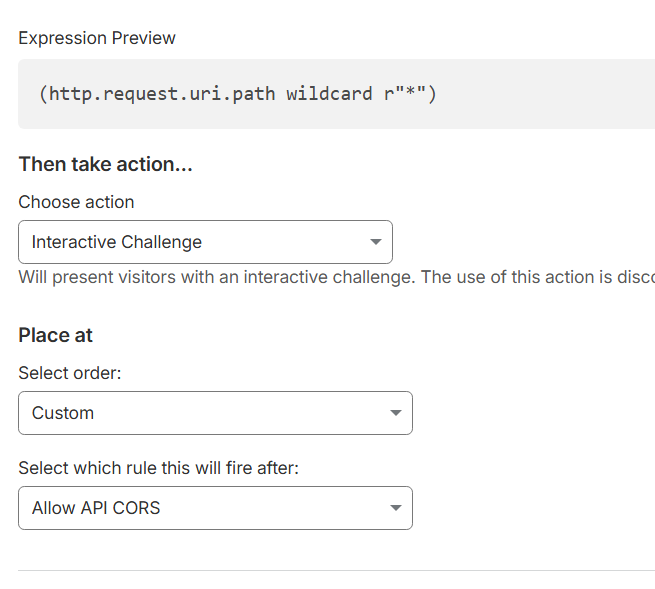
Task: Click the "Then take action..." heading
Action: (x=105, y=164)
